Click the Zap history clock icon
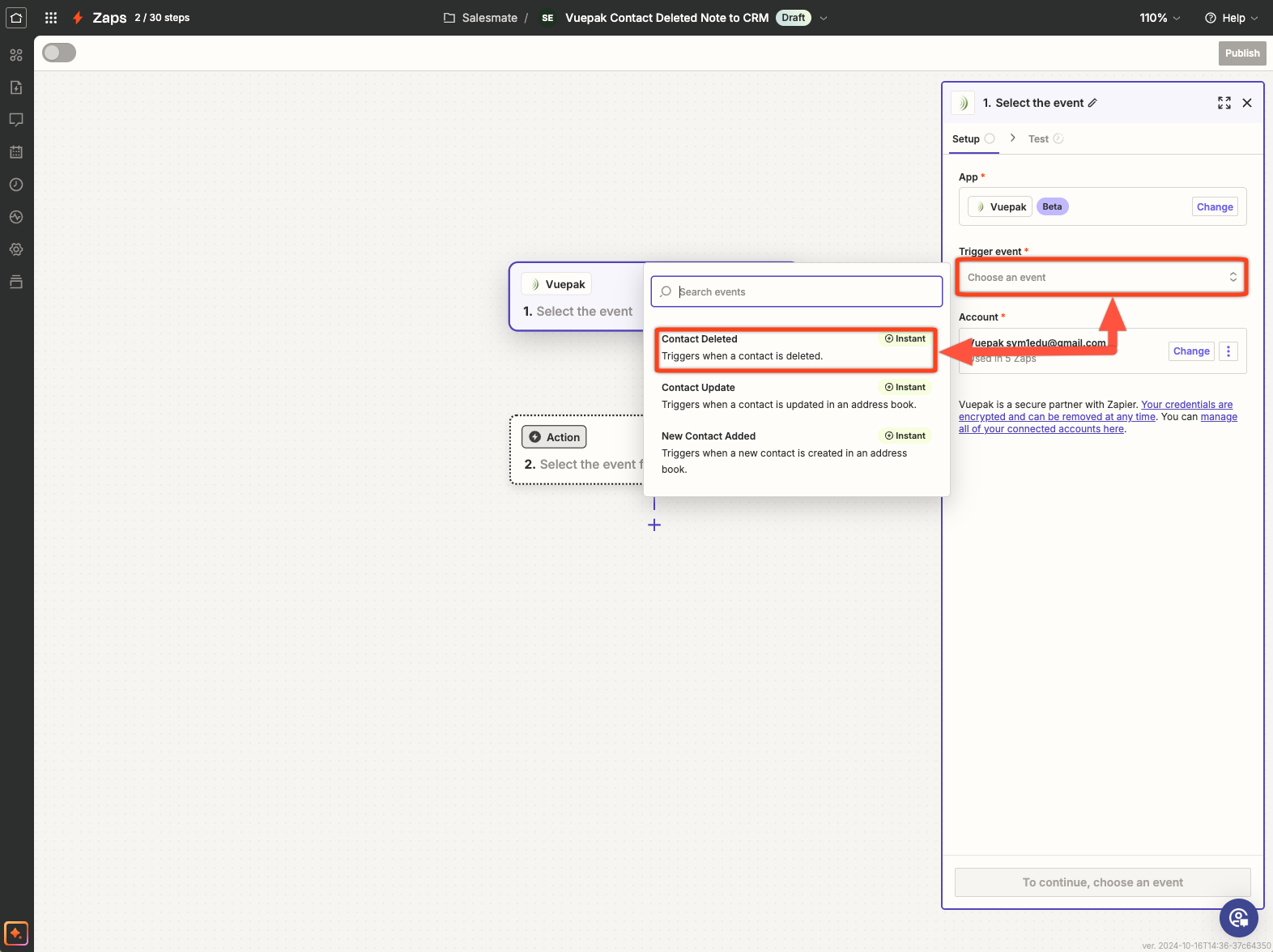This screenshot has height=952, width=1273. pyautogui.click(x=16, y=185)
